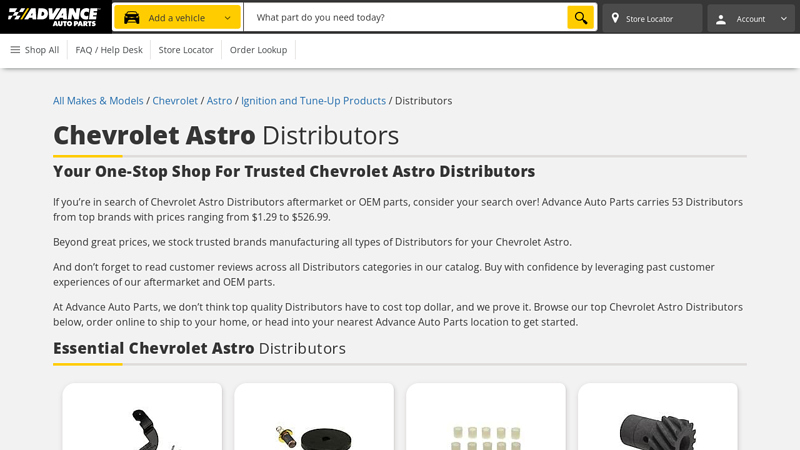Image resolution: width=800 pixels, height=450 pixels.
Task: Click the Essential Chevrolet Astro Distributors heading
Action: point(199,348)
